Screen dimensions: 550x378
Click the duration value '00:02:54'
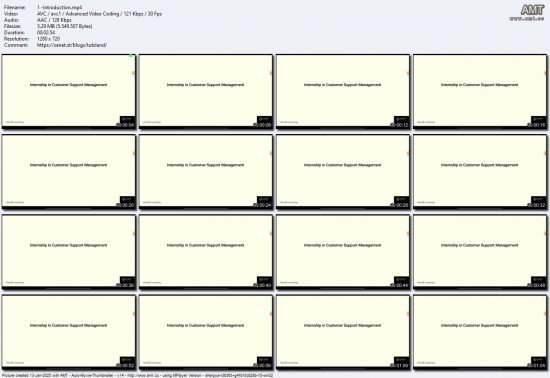click(46, 33)
